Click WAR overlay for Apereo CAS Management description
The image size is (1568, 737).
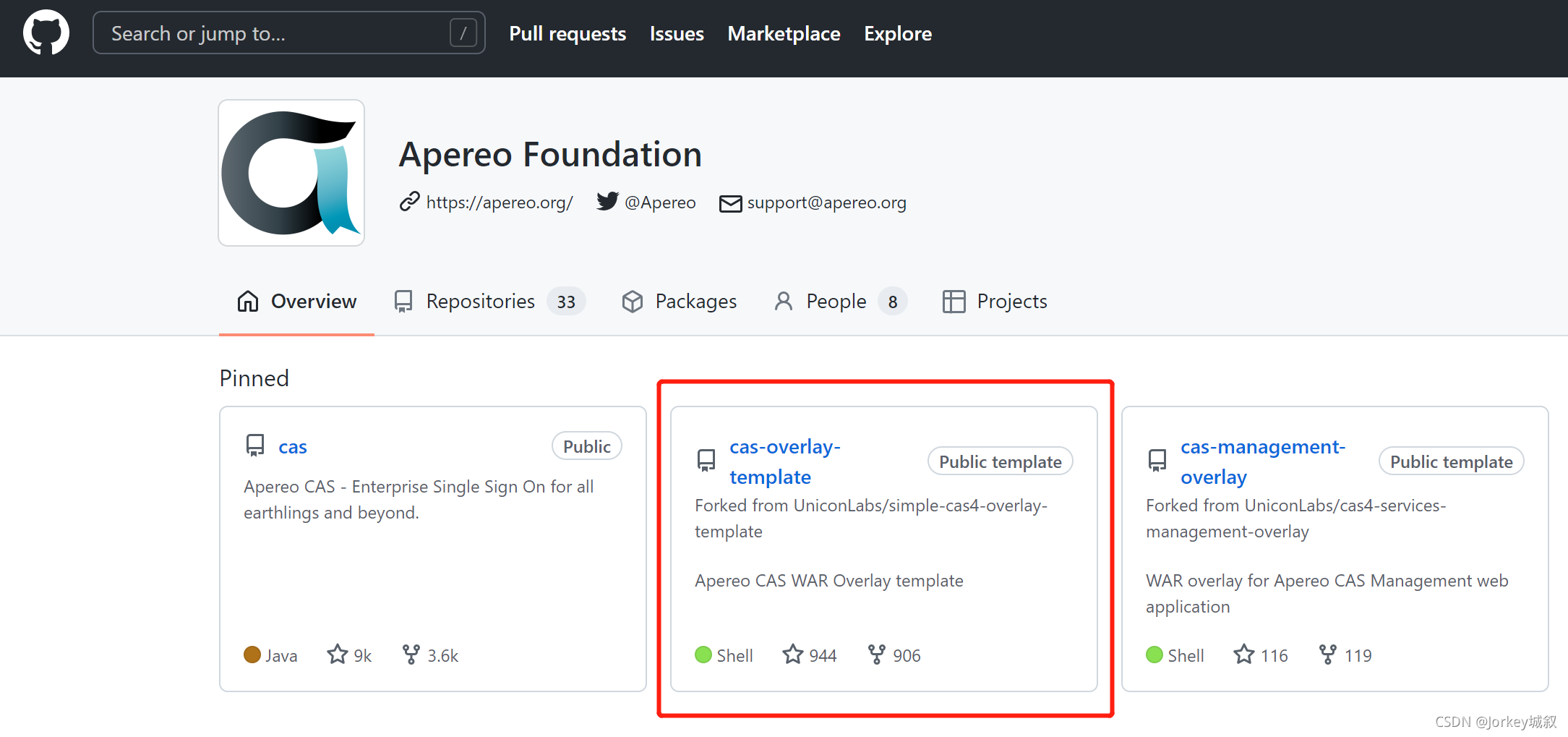1327,594
